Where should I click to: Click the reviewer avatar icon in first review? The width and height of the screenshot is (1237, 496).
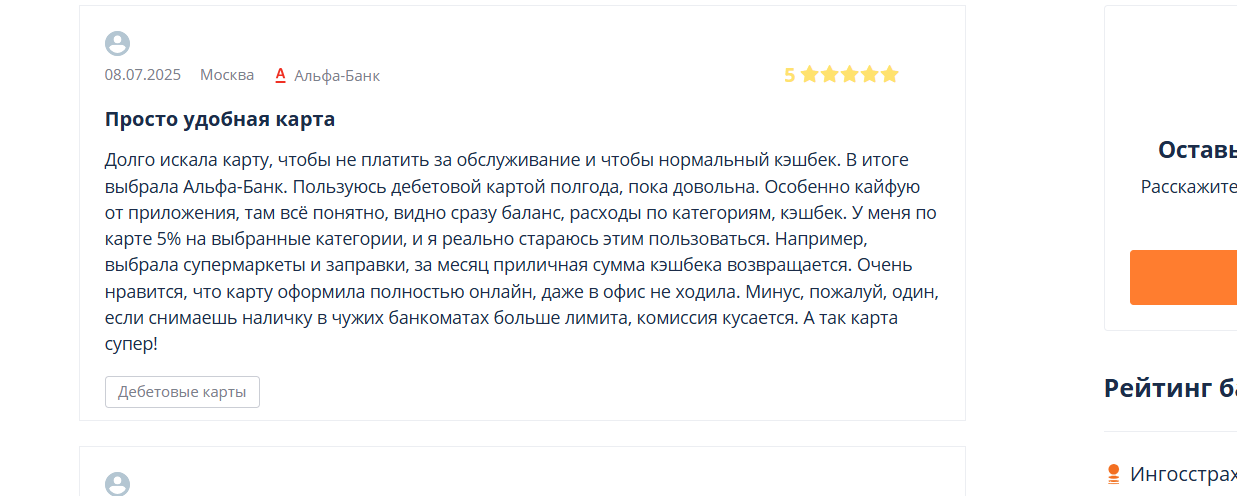[x=117, y=43]
